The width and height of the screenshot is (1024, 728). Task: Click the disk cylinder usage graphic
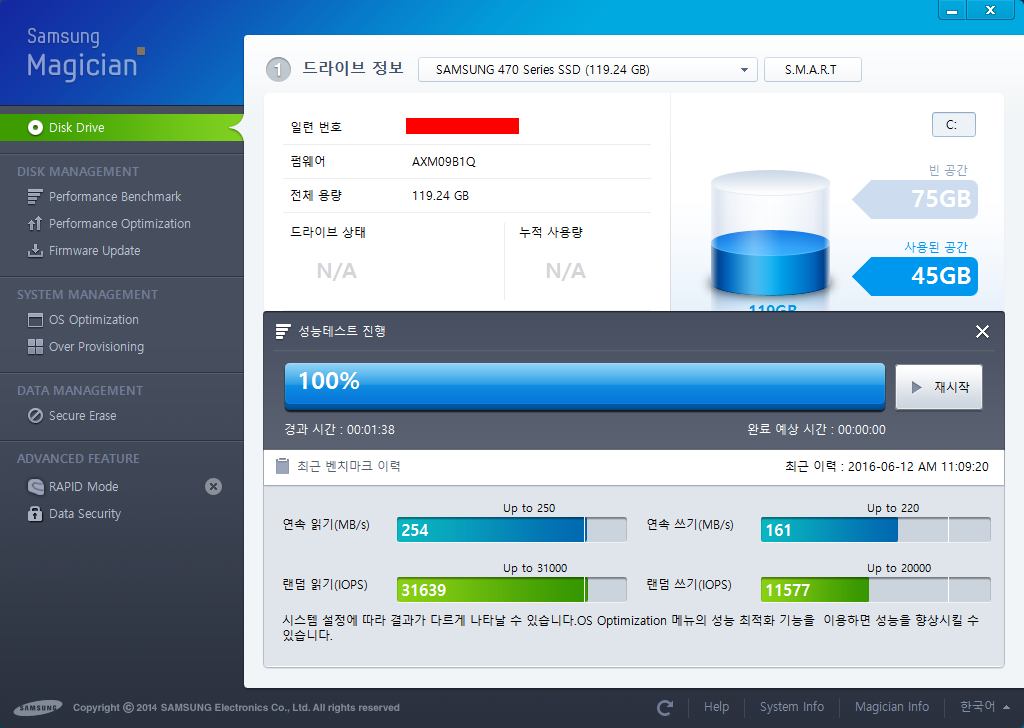[x=771, y=234]
